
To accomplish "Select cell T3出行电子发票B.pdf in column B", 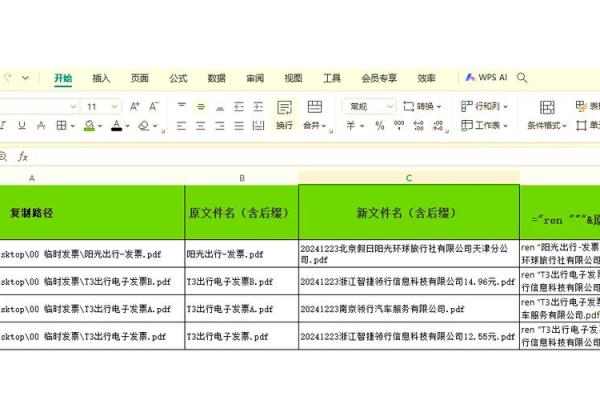I will pos(241,281).
